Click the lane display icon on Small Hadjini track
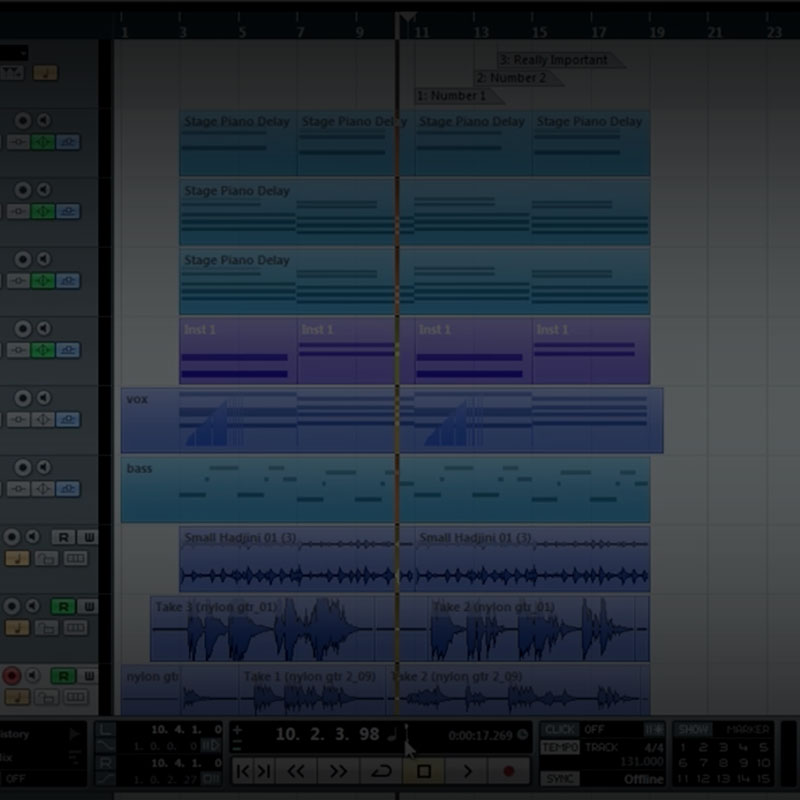 click(75, 558)
